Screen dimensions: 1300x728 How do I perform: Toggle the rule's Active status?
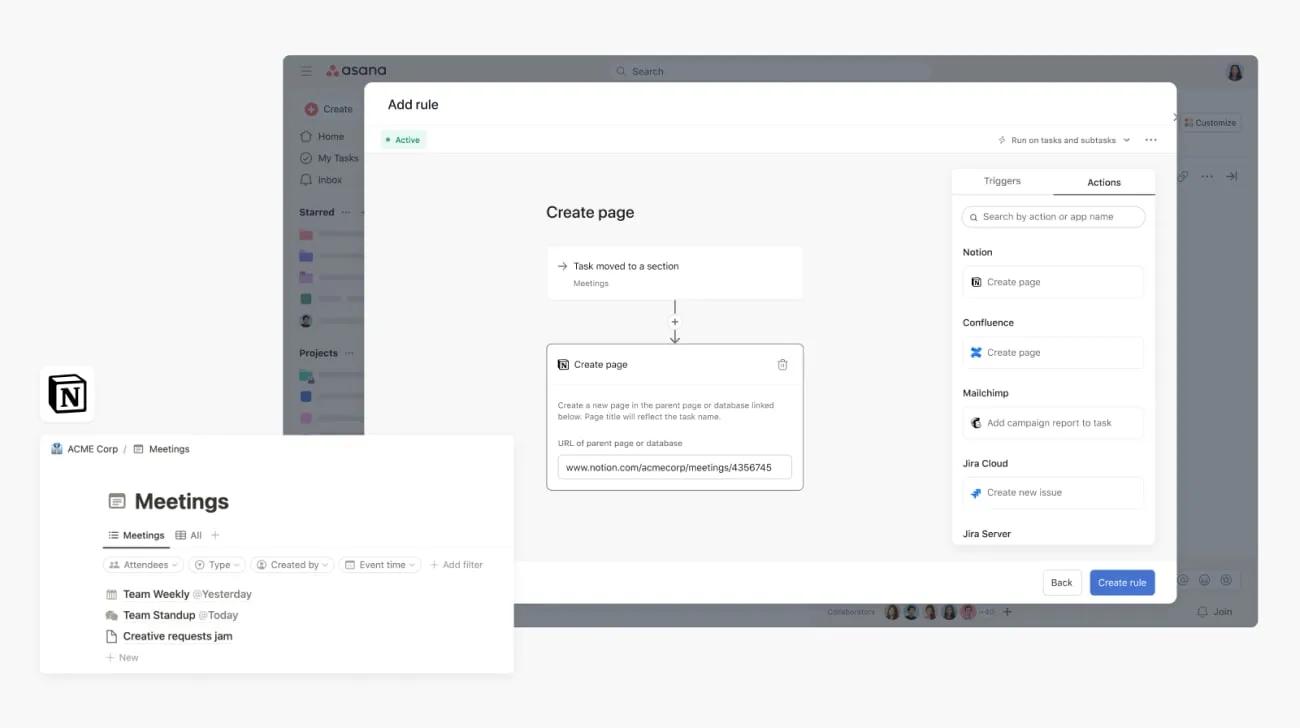pyautogui.click(x=401, y=139)
